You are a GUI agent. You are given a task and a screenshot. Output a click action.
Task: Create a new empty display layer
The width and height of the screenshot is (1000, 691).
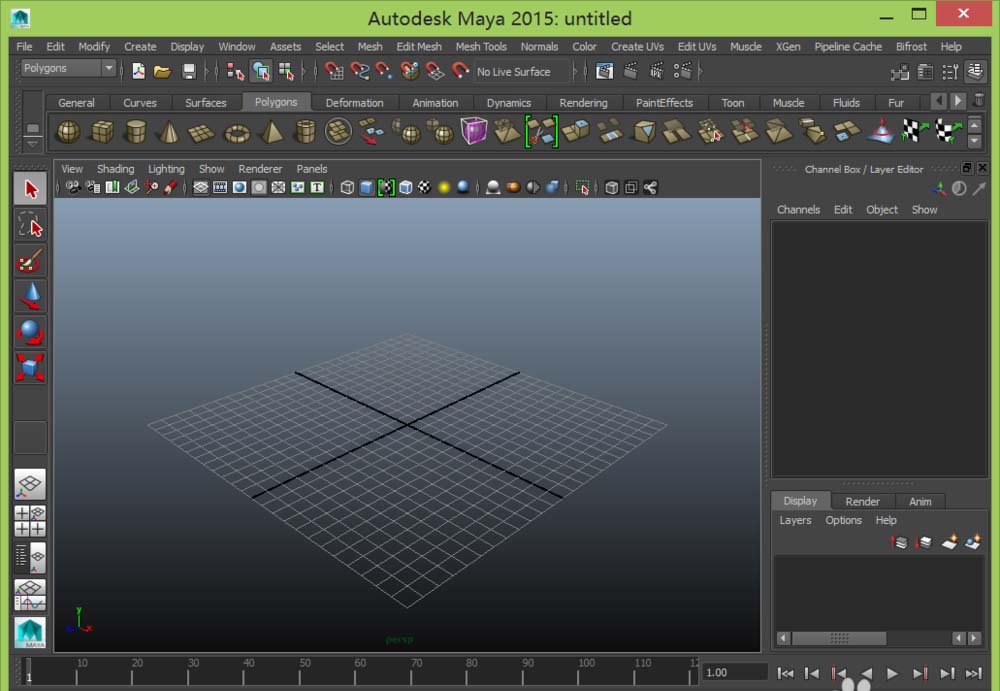coord(949,542)
